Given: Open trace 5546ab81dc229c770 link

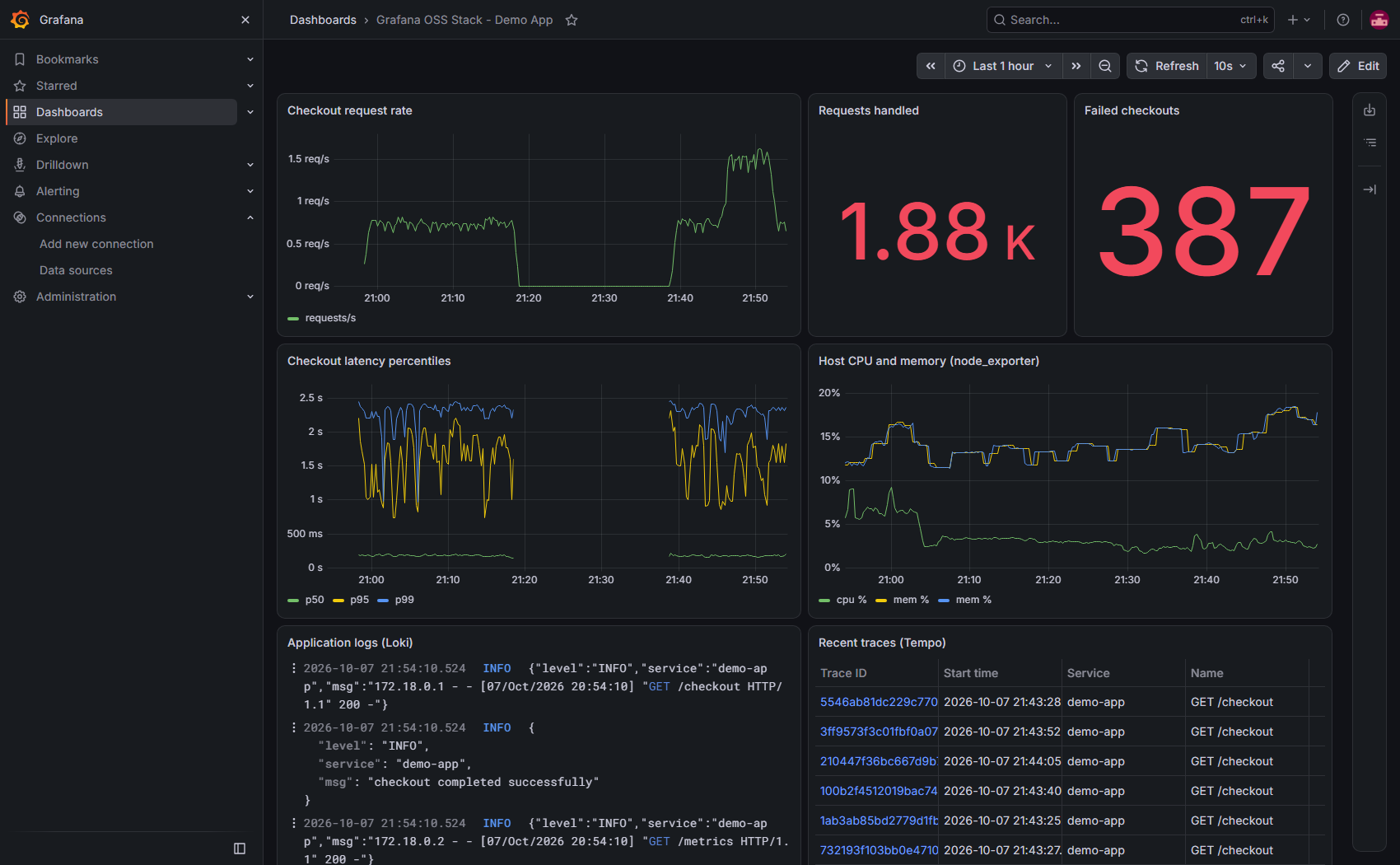Looking at the screenshot, I should click(879, 702).
